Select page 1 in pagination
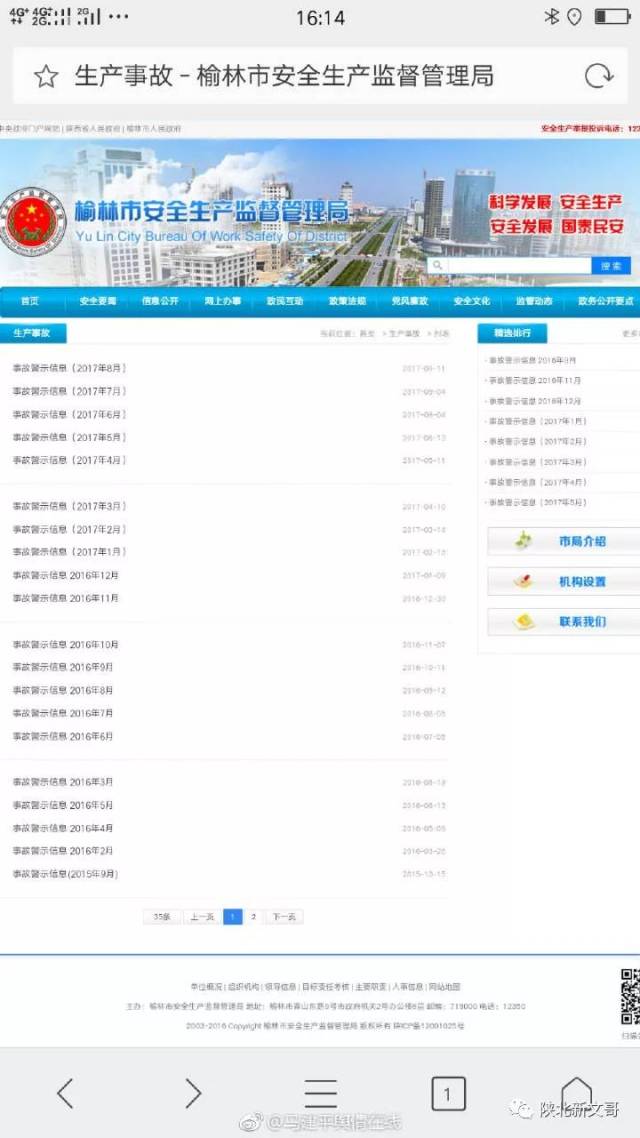This screenshot has width=640, height=1138. 232,917
